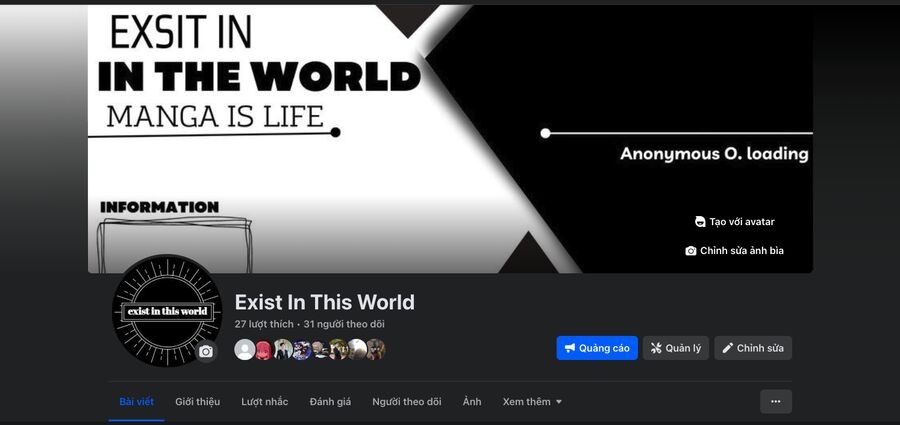This screenshot has width=900, height=425.
Task: Open Tạo với avatar option
Action: (735, 222)
